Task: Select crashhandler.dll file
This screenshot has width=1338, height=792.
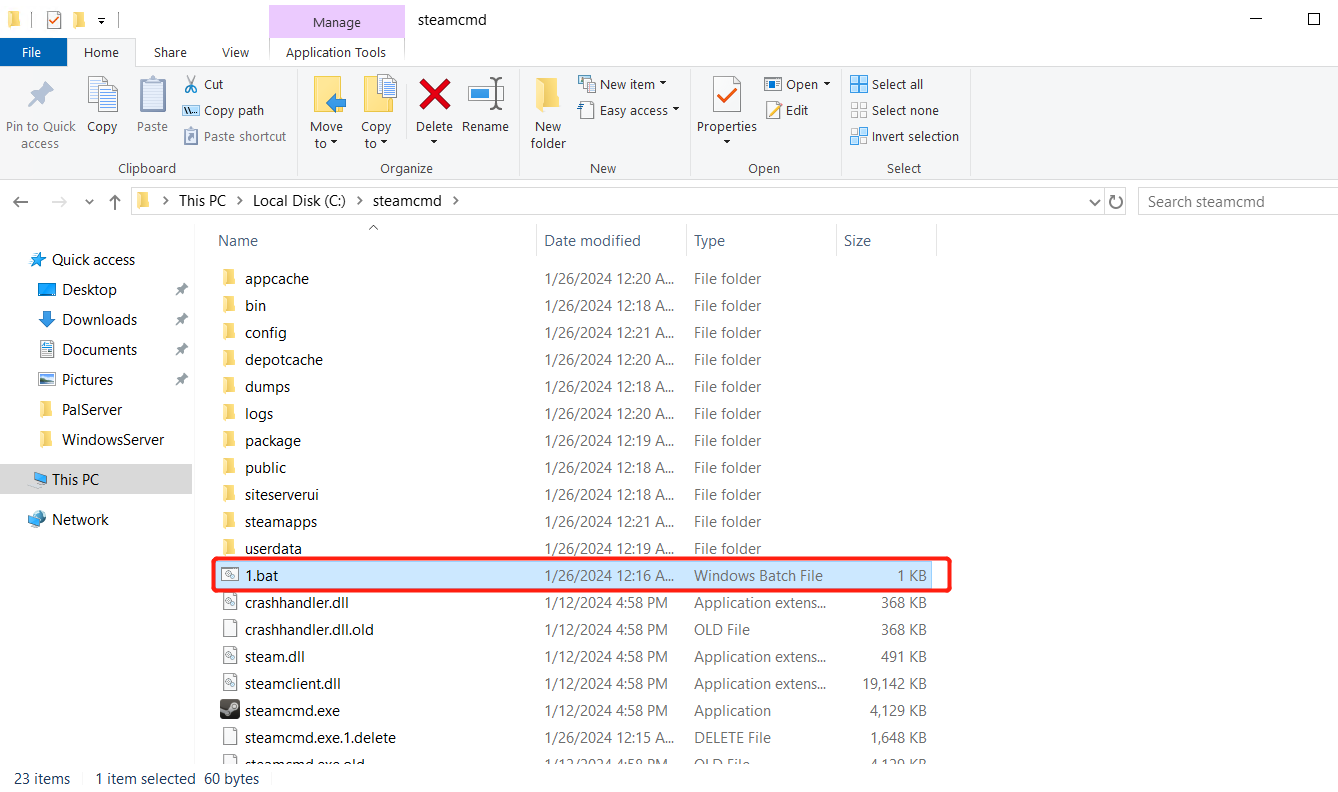Action: point(296,602)
